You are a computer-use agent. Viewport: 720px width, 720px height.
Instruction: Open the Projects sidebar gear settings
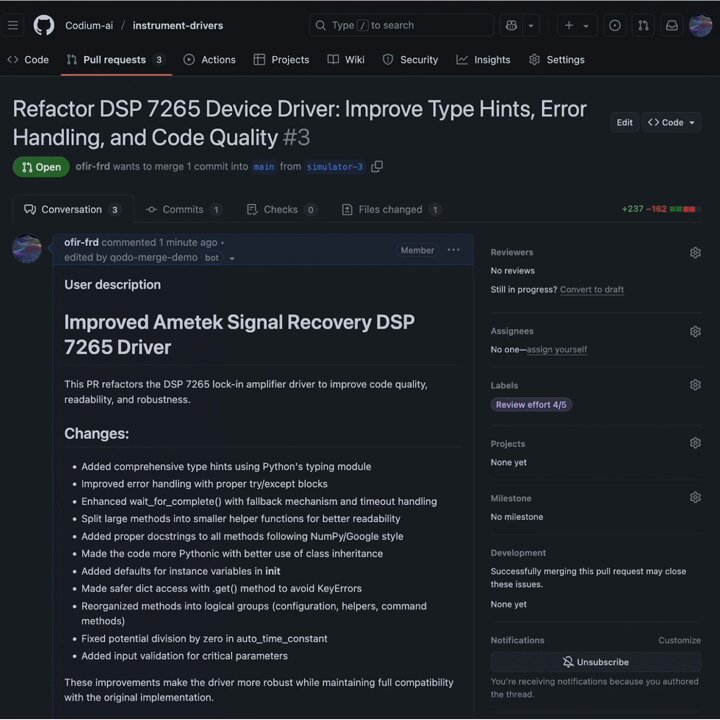(x=695, y=443)
